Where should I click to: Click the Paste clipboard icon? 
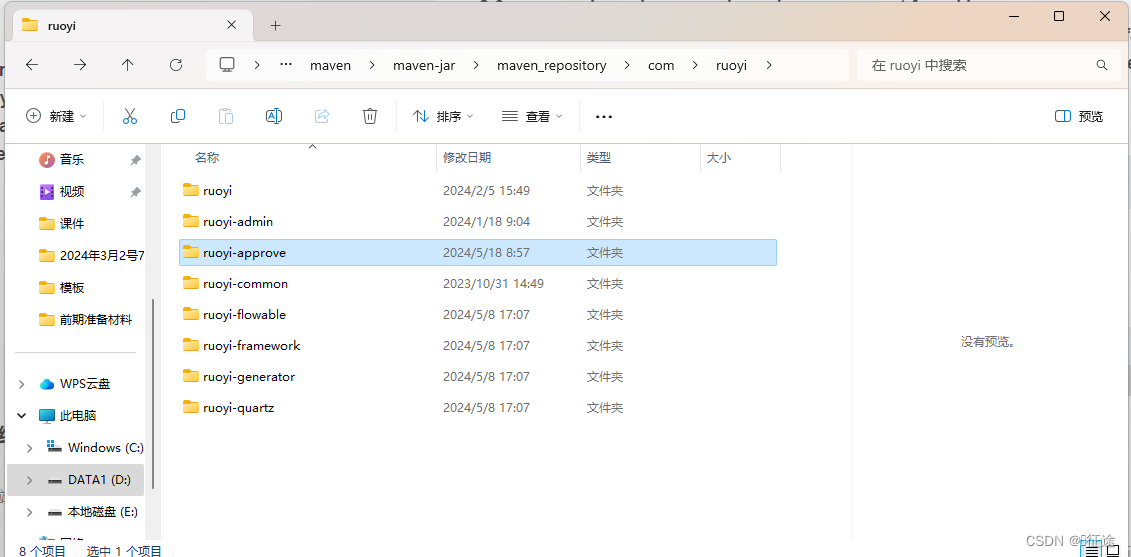point(226,115)
